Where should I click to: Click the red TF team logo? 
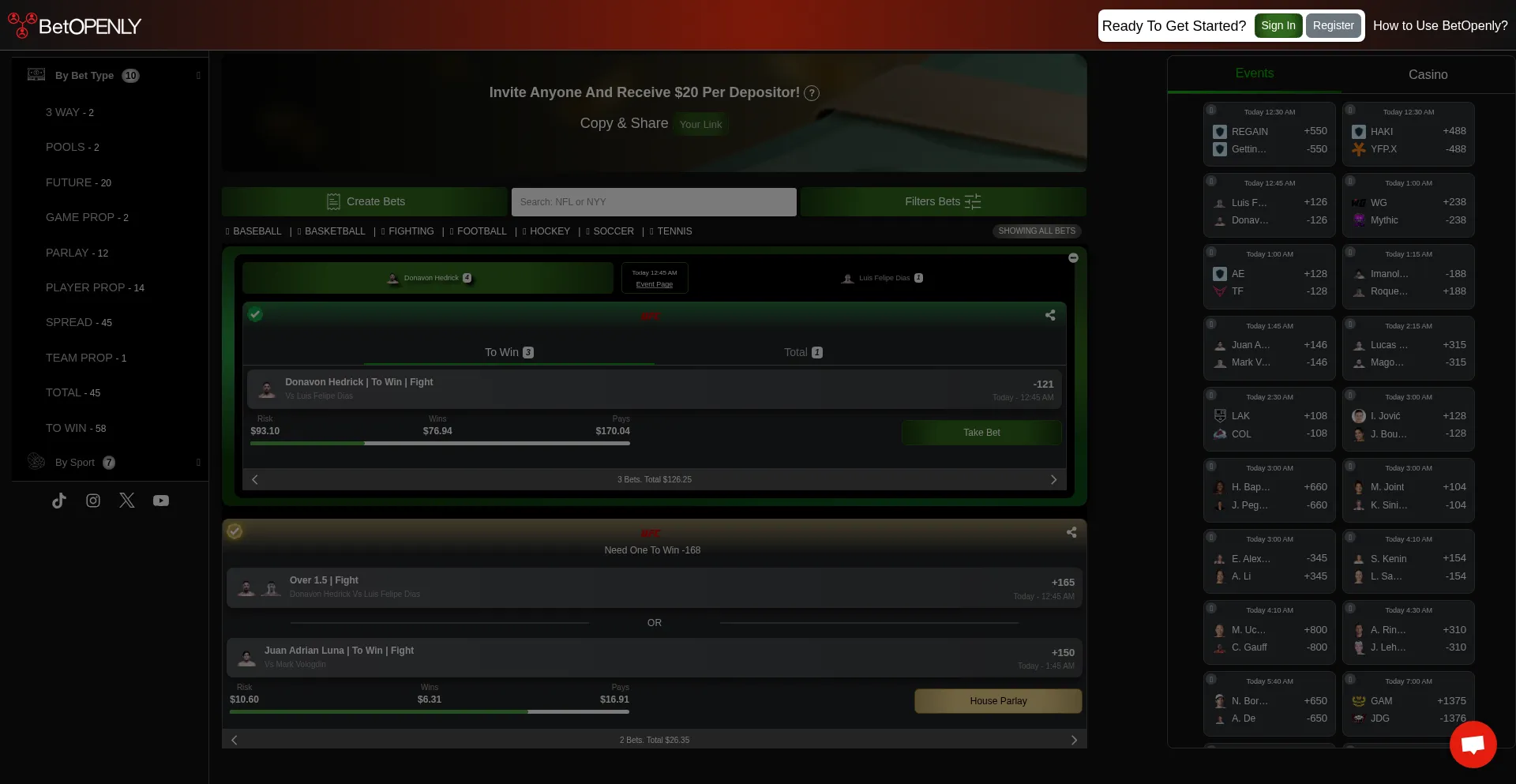pos(1220,291)
